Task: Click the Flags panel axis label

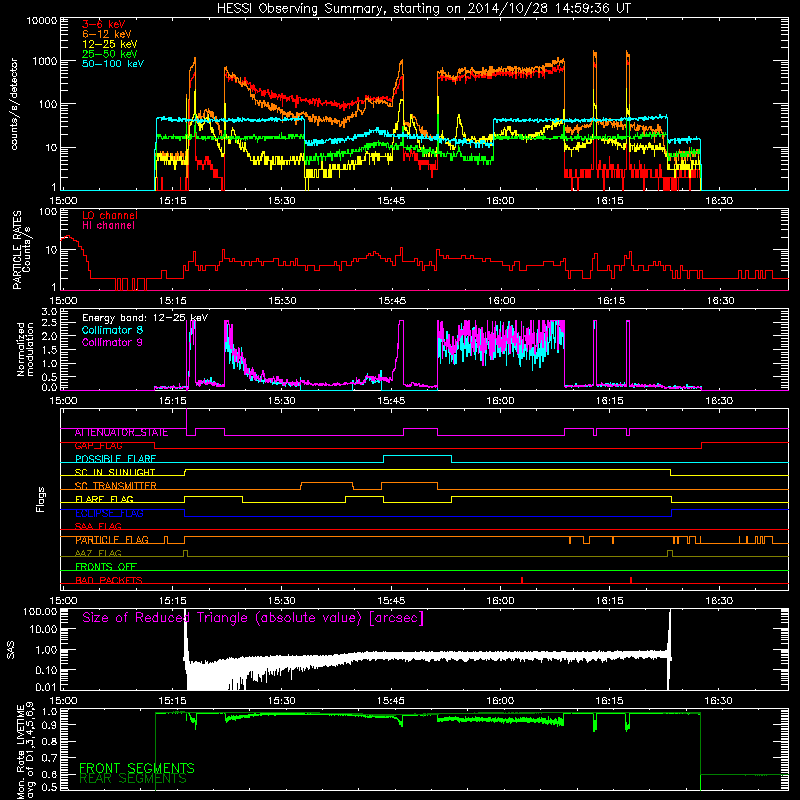Action: [41, 499]
